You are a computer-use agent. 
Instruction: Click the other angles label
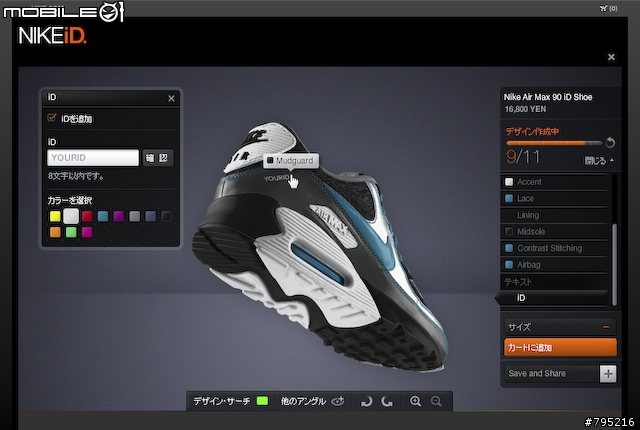(303, 401)
